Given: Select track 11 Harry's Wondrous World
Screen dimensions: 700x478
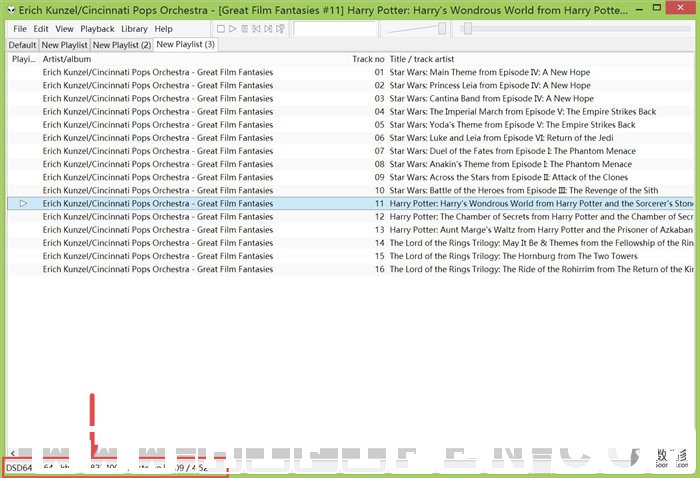Looking at the screenshot, I should 351,204.
